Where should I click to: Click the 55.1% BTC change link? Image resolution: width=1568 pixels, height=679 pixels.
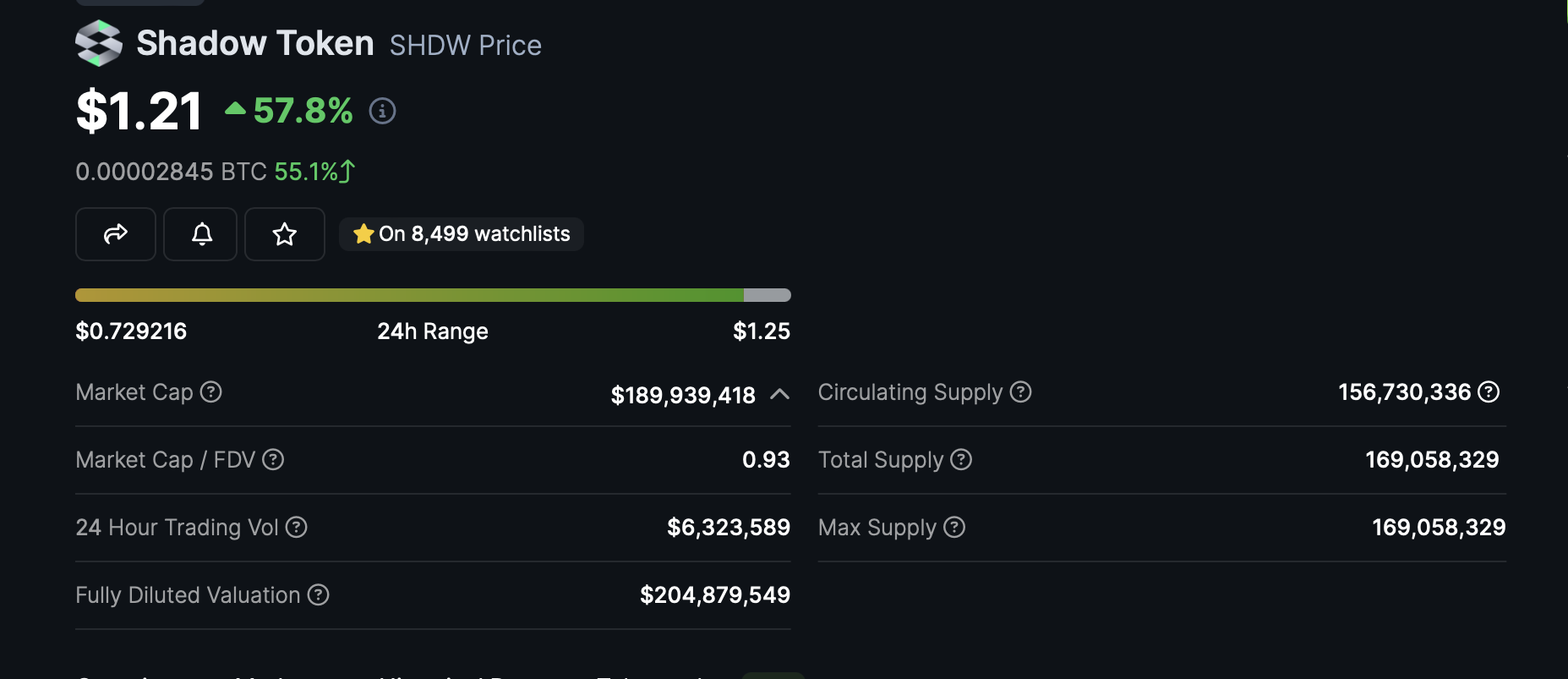306,172
